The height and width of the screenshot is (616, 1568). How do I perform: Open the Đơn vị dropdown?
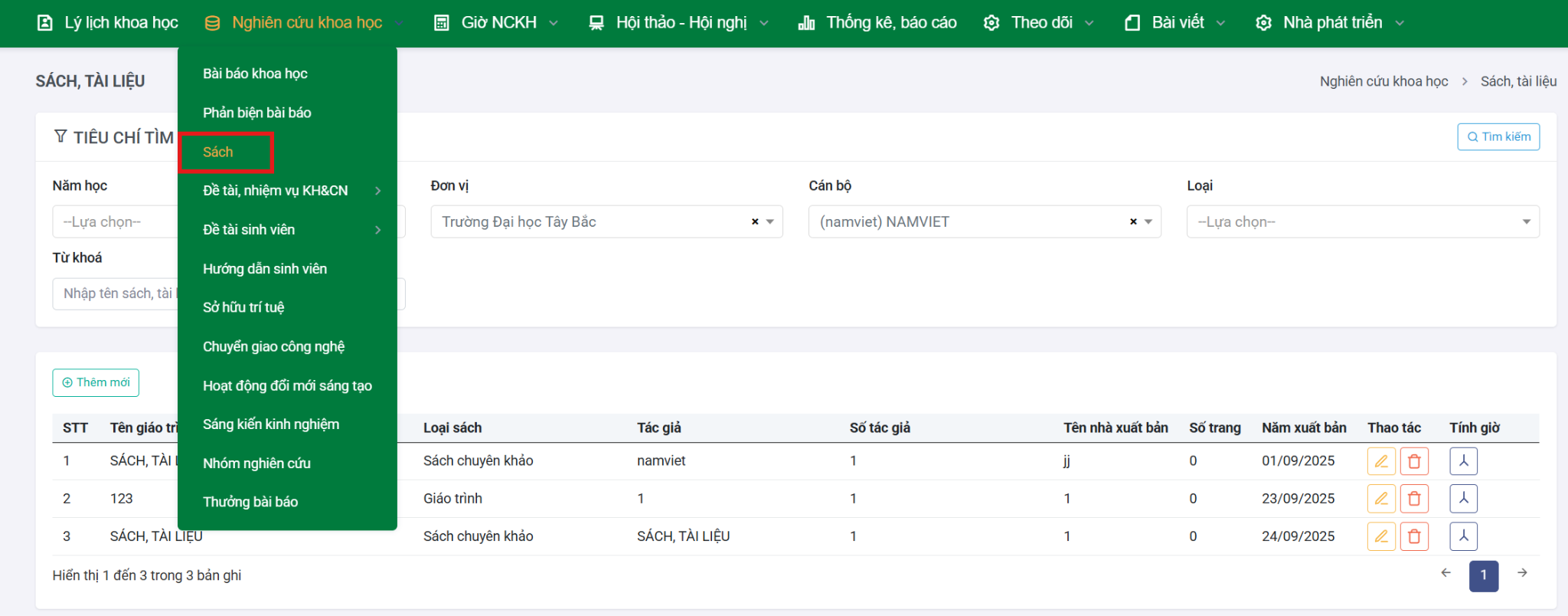(606, 221)
